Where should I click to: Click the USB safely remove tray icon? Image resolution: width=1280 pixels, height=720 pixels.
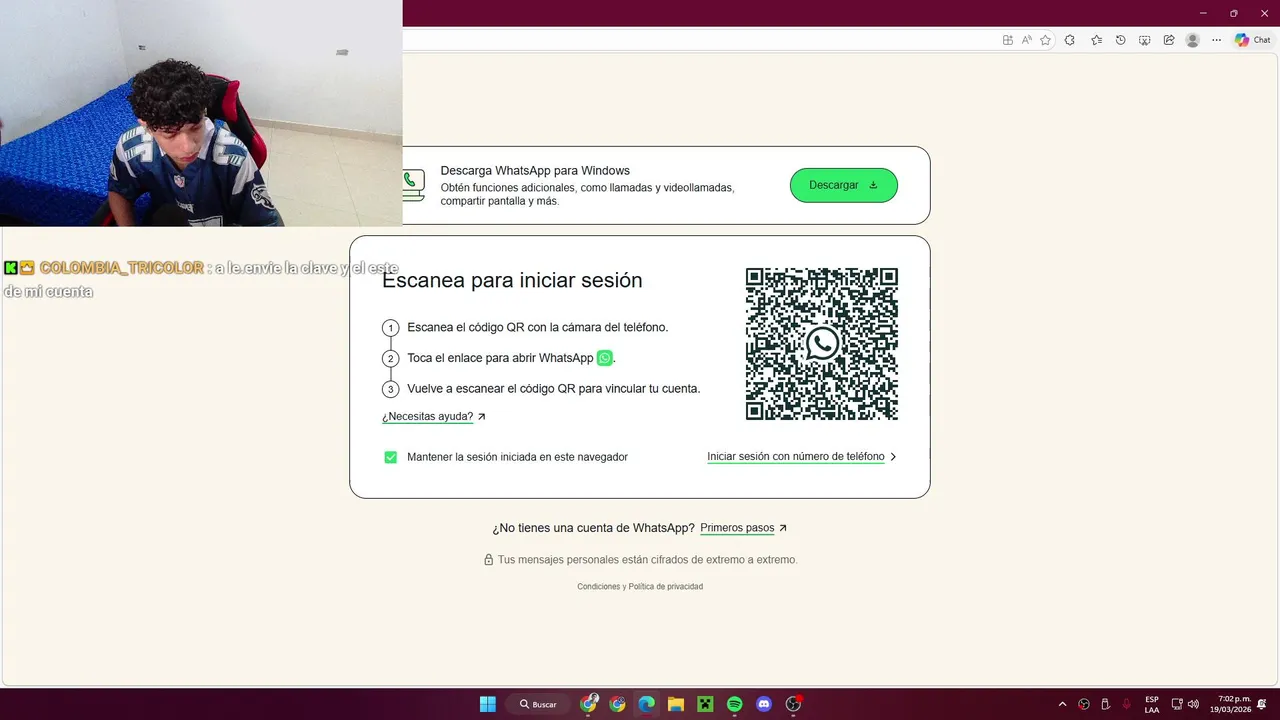pyautogui.click(x=1105, y=704)
